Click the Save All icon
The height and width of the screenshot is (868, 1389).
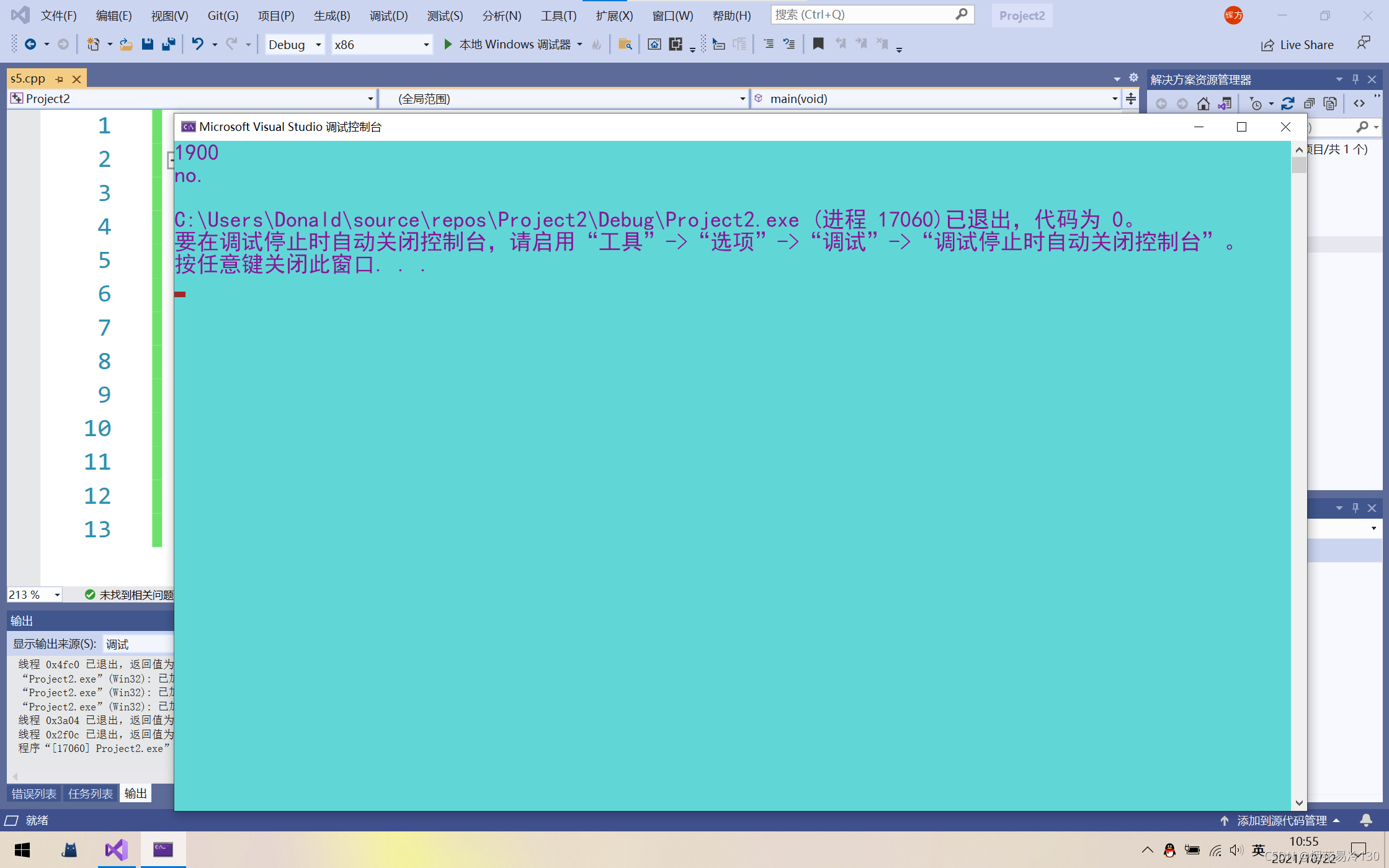[x=168, y=44]
